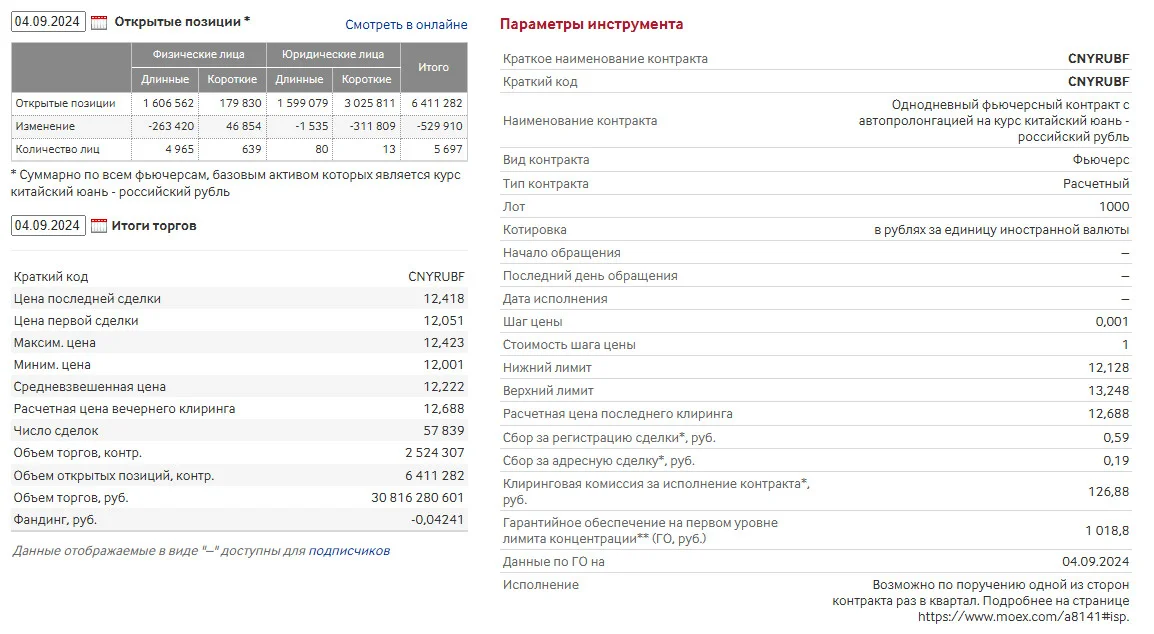Click the Изменение row label

click(x=46, y=126)
